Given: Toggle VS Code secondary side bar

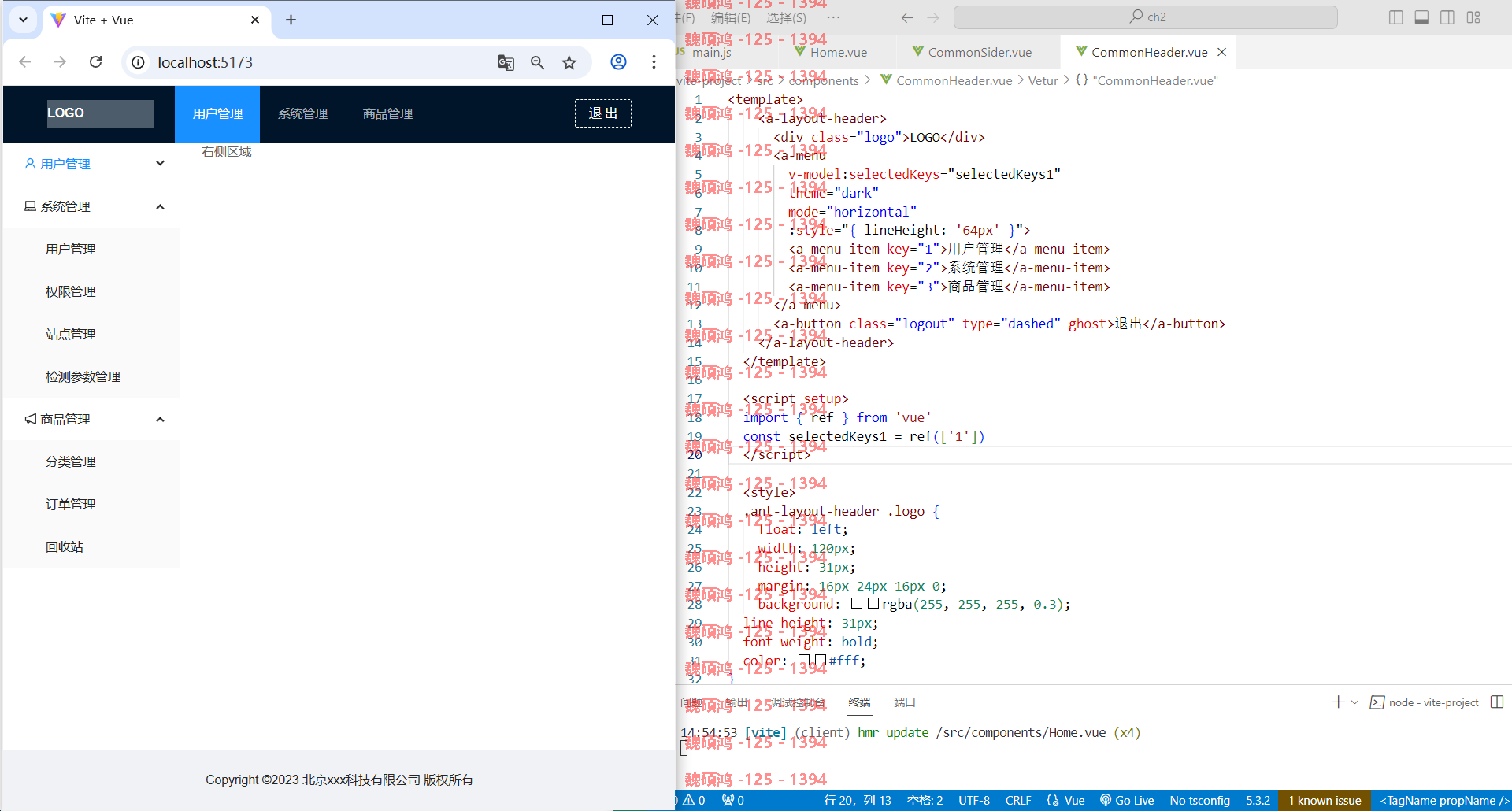Looking at the screenshot, I should (x=1447, y=17).
